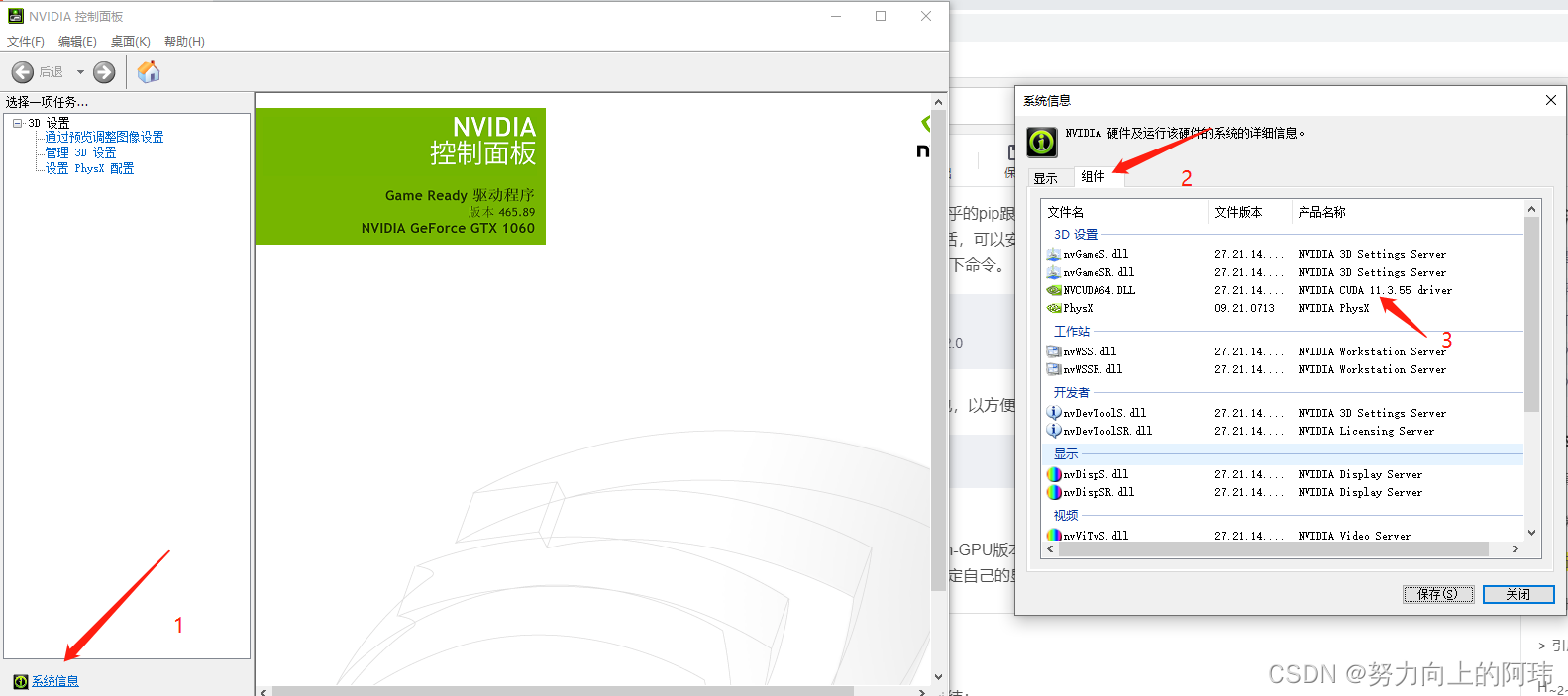Maximize the NVIDIA Control Panel window
The height and width of the screenshot is (696, 1568).
881,16
